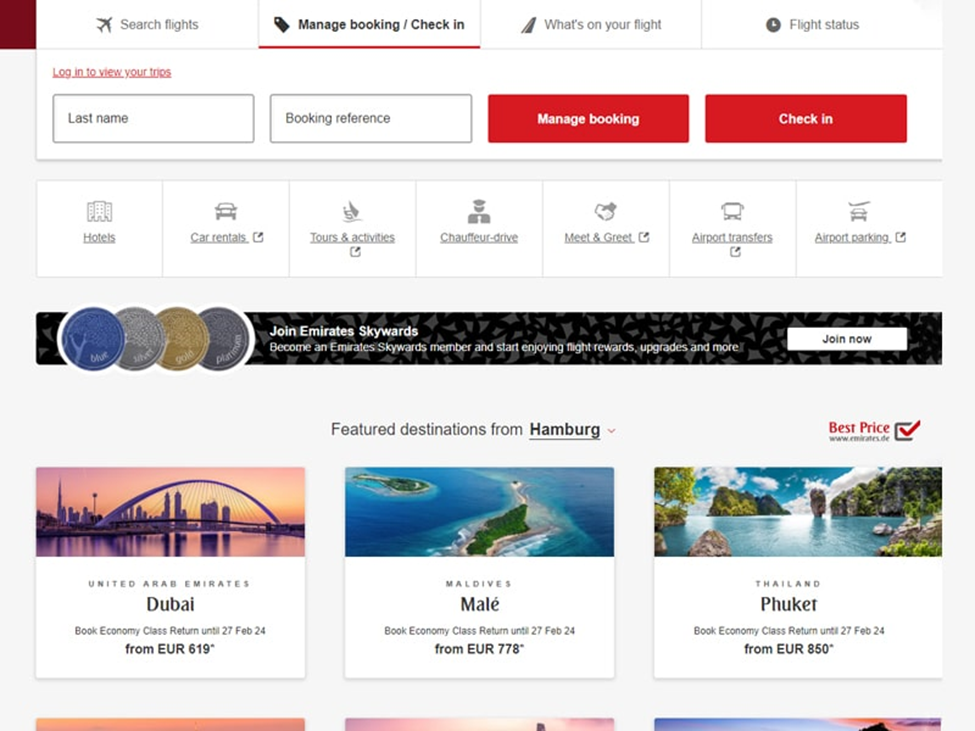The width and height of the screenshot is (975, 731).
Task: Click the blue Skywards tier medallion
Action: [92, 339]
